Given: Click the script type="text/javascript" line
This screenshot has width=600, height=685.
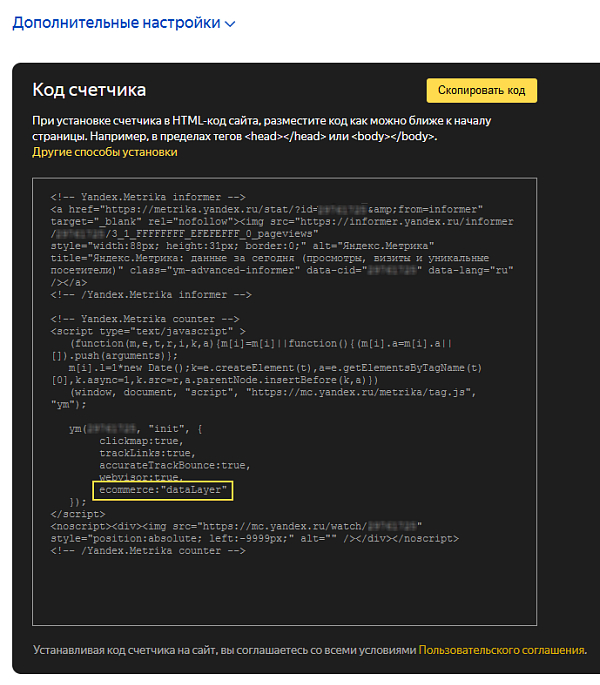Looking at the screenshot, I should click(x=148, y=331).
